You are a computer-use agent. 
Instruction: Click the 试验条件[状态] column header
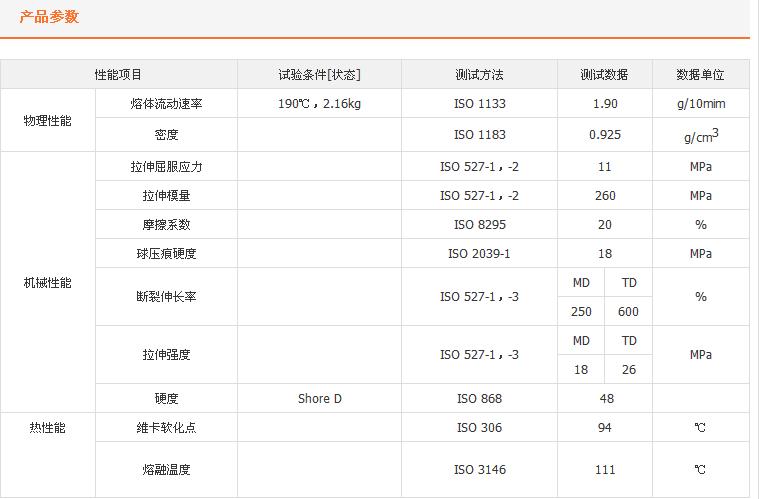coord(319,75)
